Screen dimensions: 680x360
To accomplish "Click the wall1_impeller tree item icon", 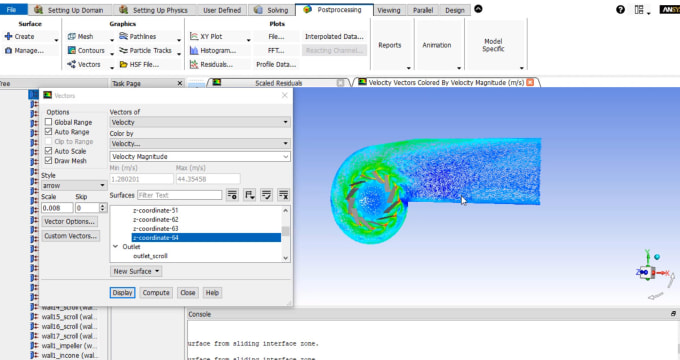I will click(x=35, y=346).
